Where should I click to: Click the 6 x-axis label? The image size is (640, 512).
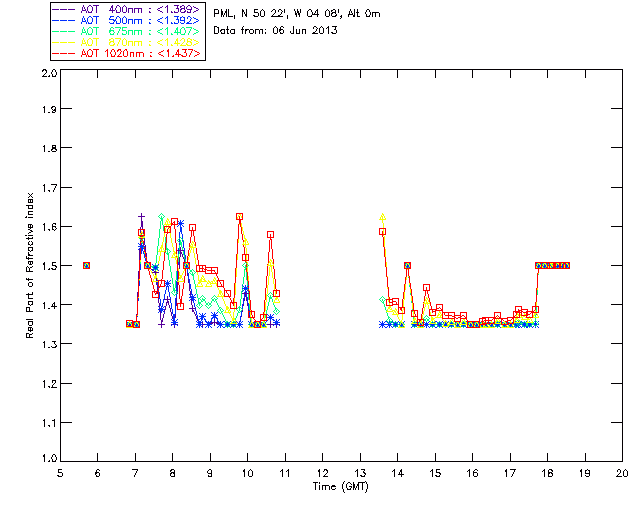point(98,473)
